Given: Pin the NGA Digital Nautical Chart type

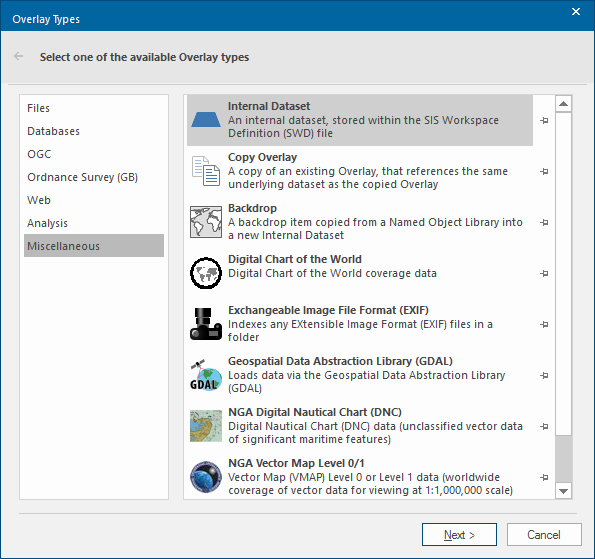Looking at the screenshot, I should click(544, 426).
